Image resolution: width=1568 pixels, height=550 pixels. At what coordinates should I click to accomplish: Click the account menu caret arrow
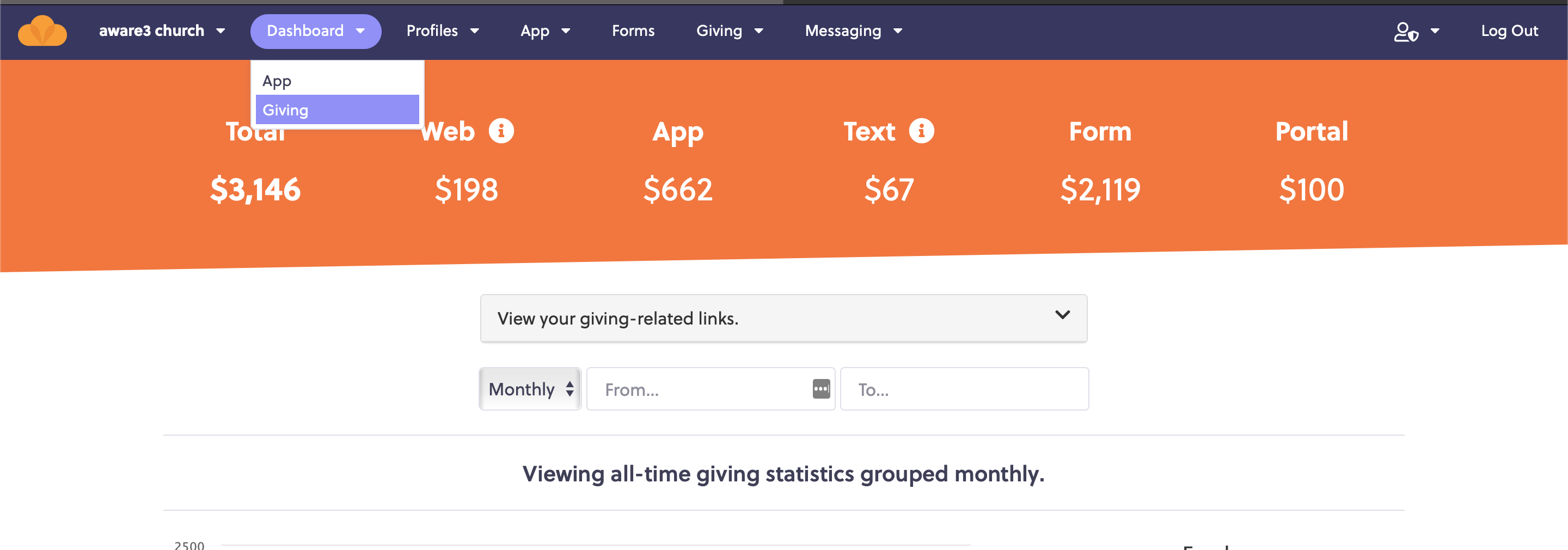1435,31
